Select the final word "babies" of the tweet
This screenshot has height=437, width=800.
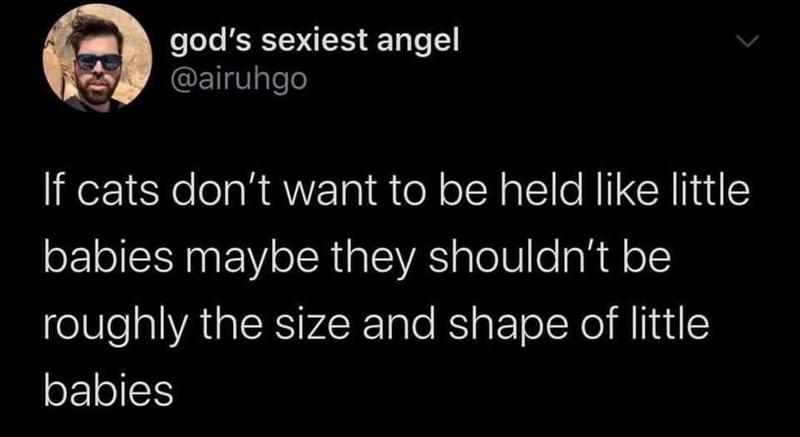108,390
